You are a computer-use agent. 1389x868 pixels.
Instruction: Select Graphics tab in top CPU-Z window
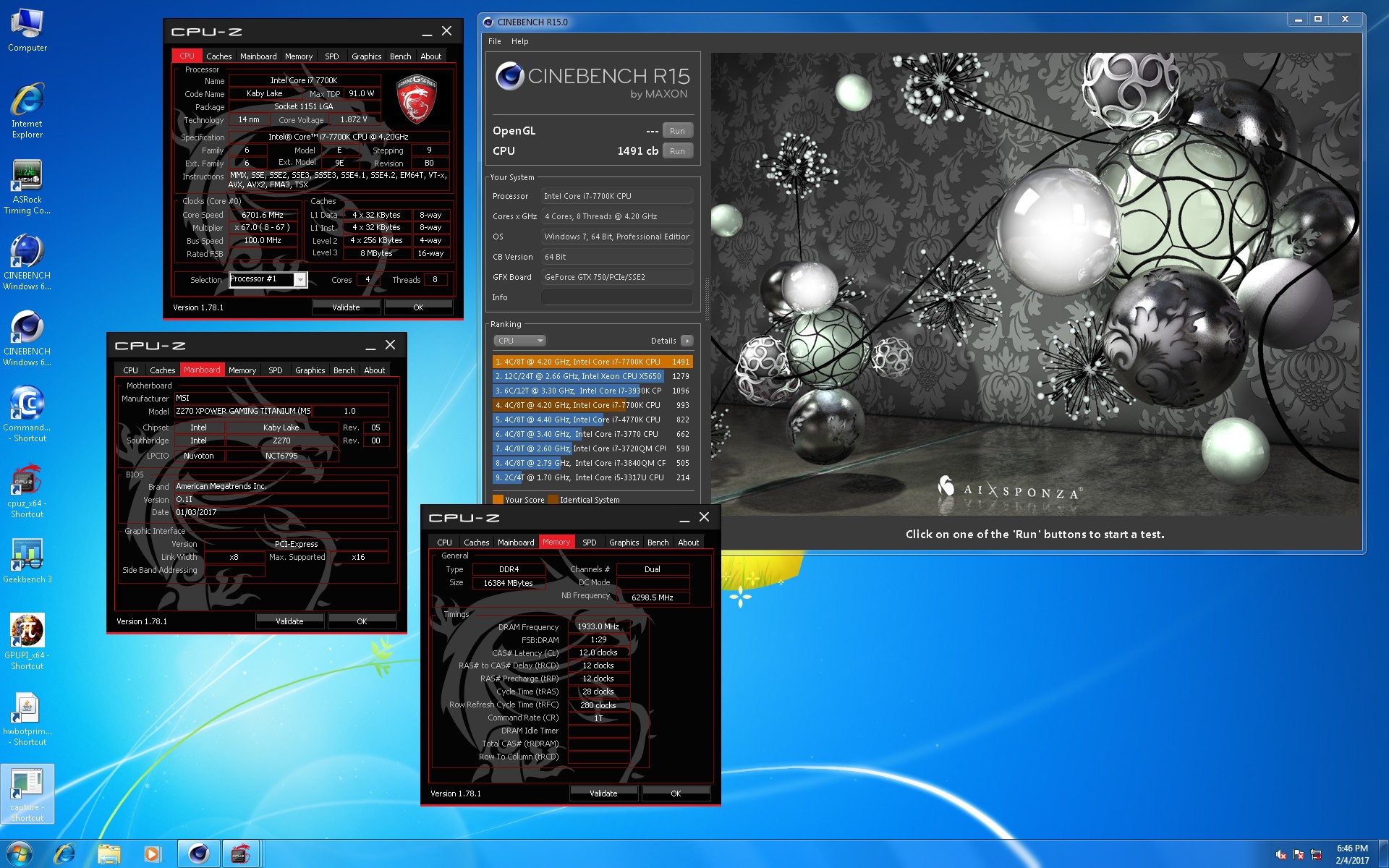366,56
